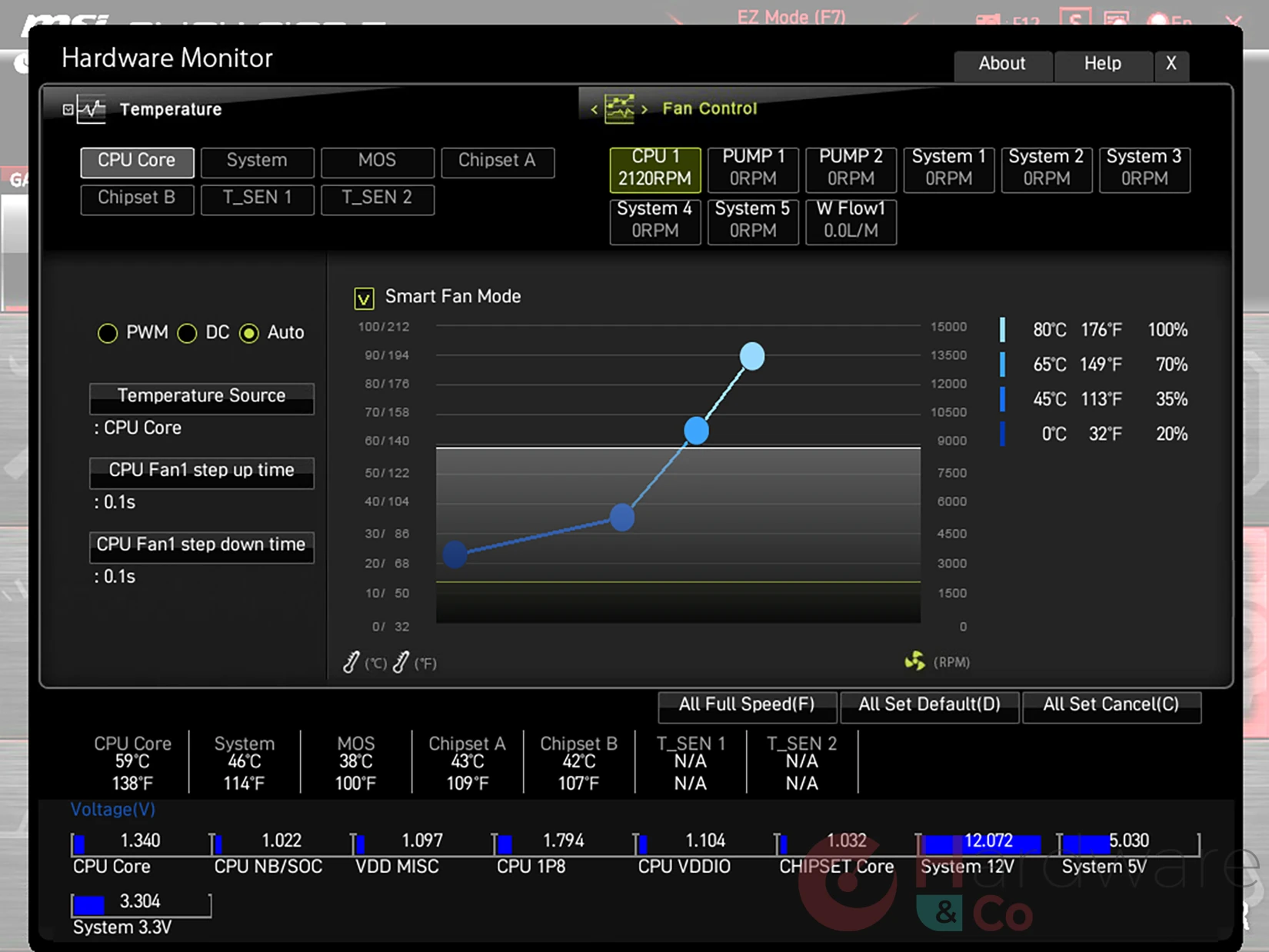Click the System 12V voltage bar

pos(988,844)
